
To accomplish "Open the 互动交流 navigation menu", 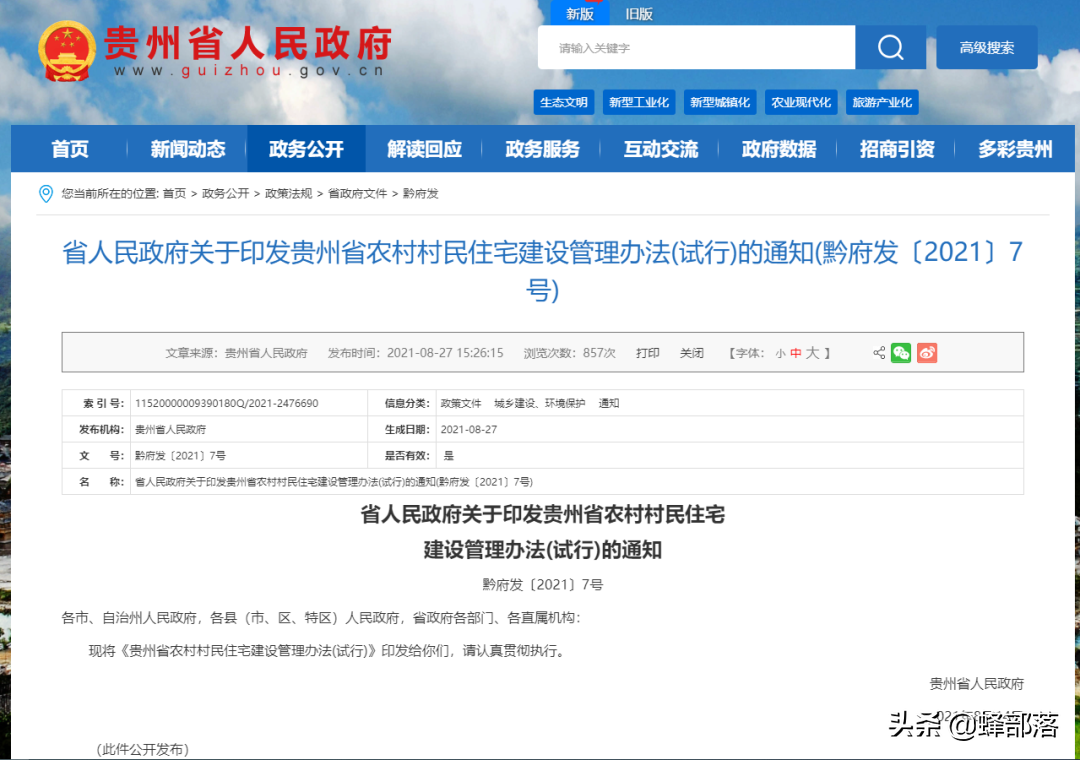I will coord(659,148).
